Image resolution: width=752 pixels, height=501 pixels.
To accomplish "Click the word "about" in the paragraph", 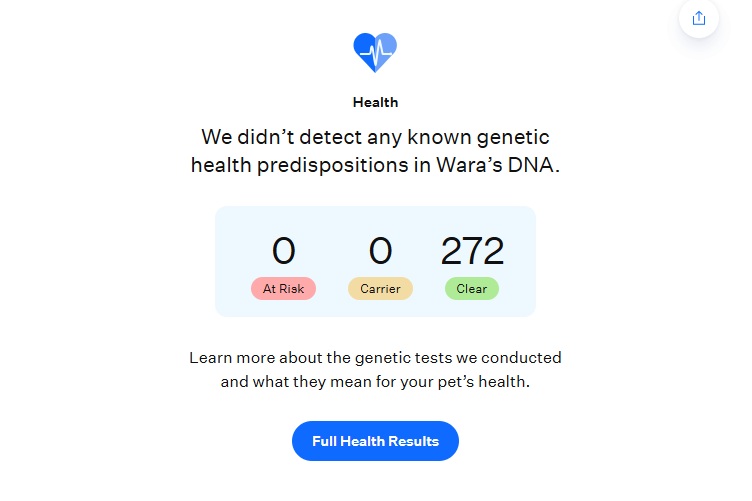I will [x=295, y=357].
